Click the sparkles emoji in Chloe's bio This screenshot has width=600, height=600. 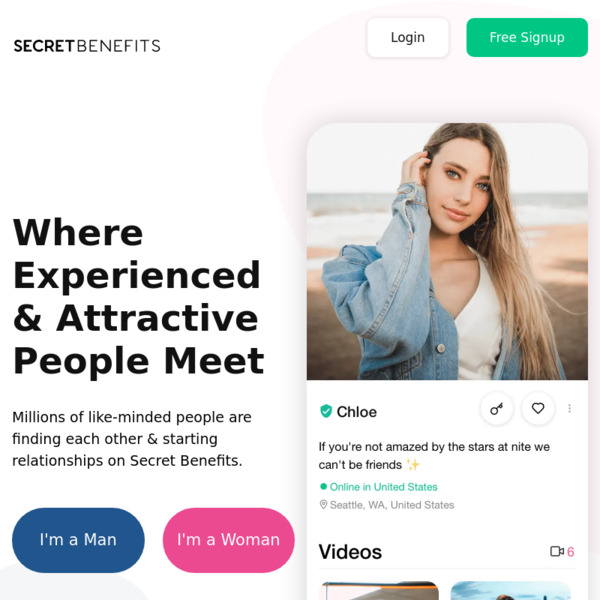(x=413, y=465)
